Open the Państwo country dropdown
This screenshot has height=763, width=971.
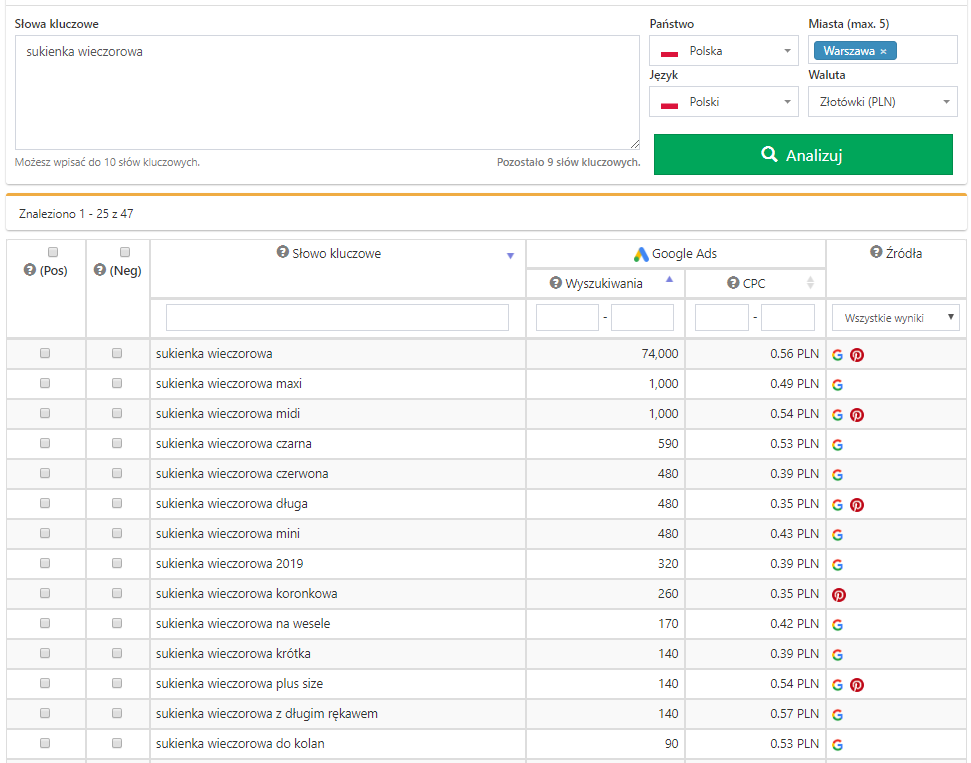(x=723, y=51)
